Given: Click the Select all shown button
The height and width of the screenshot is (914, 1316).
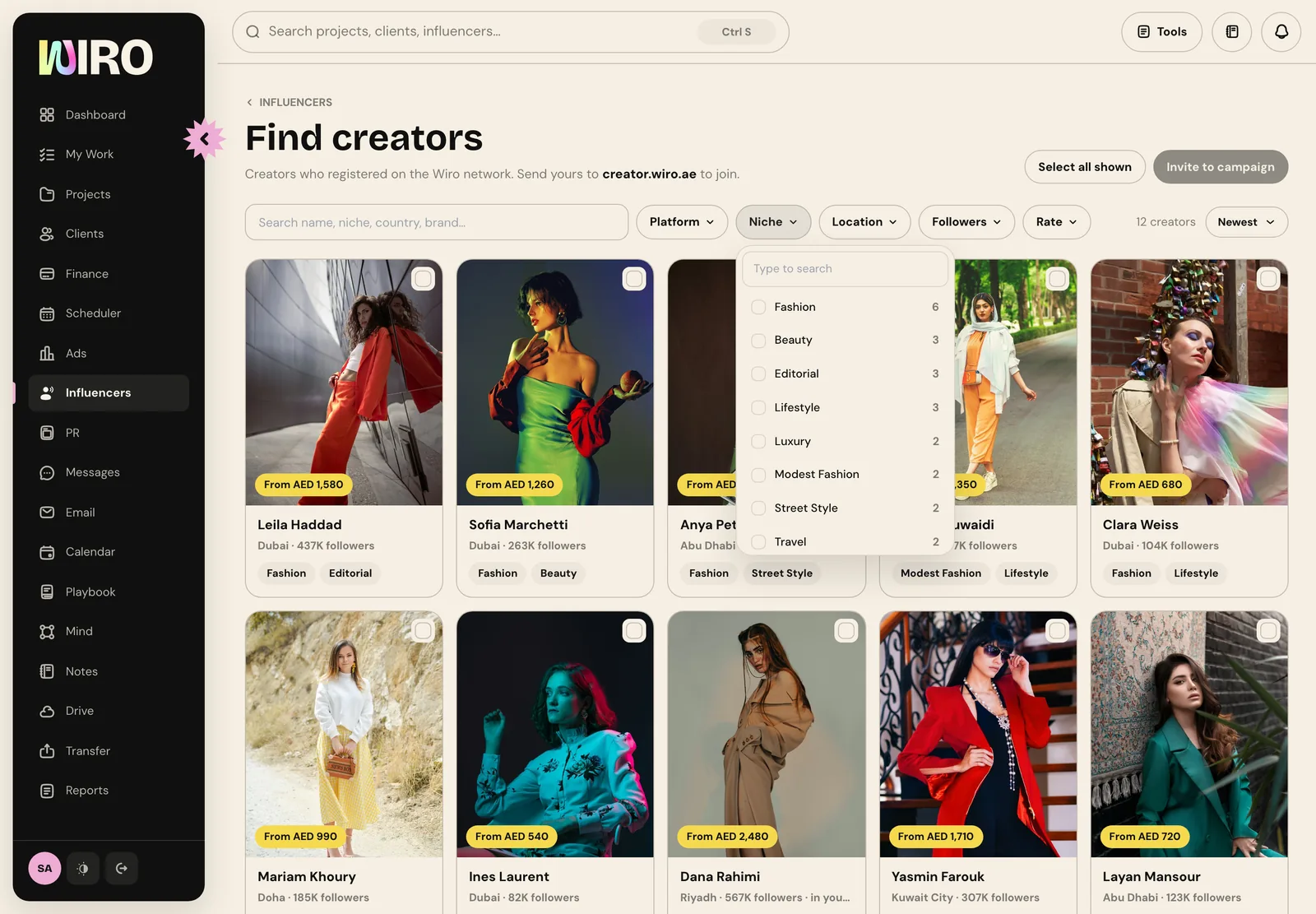Looking at the screenshot, I should [1085, 167].
